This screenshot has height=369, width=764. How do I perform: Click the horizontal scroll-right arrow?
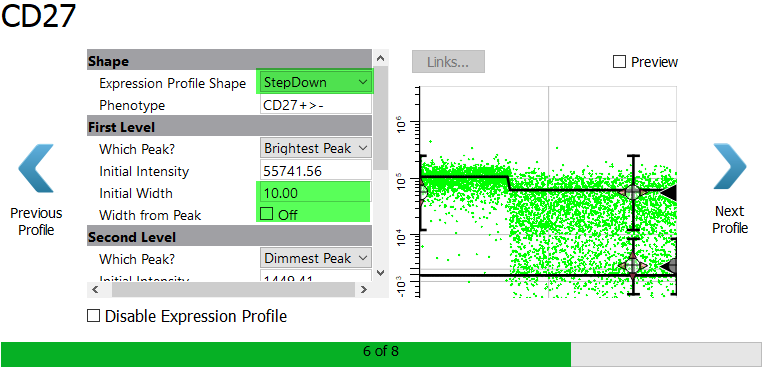tap(363, 290)
